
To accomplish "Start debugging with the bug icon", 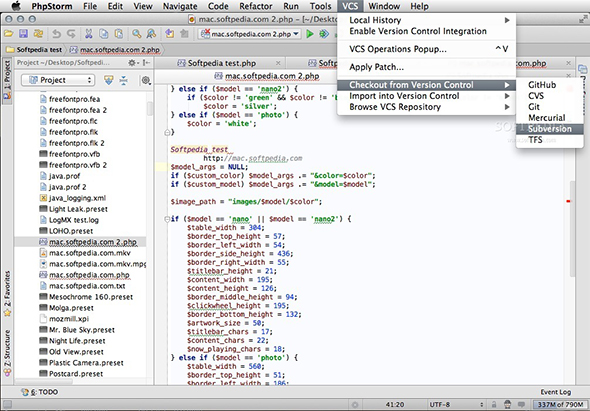I will pyautogui.click(x=324, y=34).
